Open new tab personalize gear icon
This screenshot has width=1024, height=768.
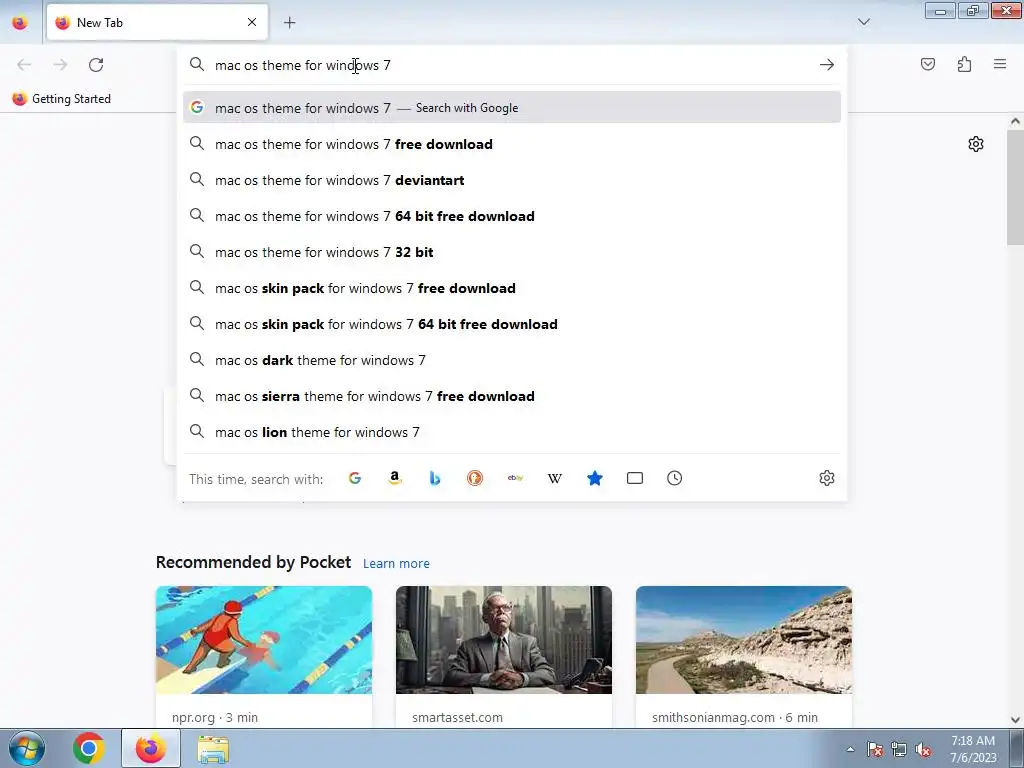[x=976, y=144]
